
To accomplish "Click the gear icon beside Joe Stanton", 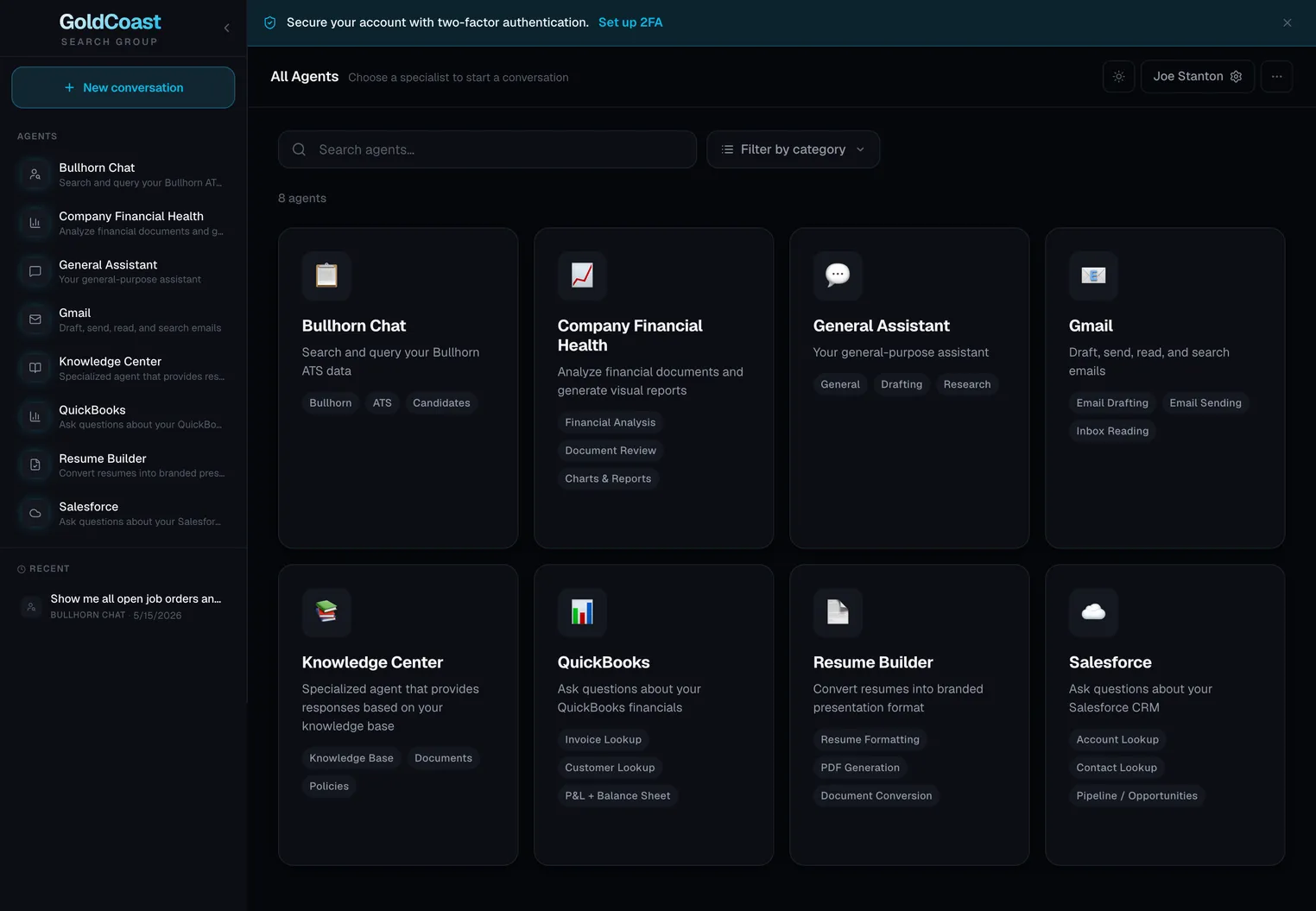I will click(x=1236, y=77).
